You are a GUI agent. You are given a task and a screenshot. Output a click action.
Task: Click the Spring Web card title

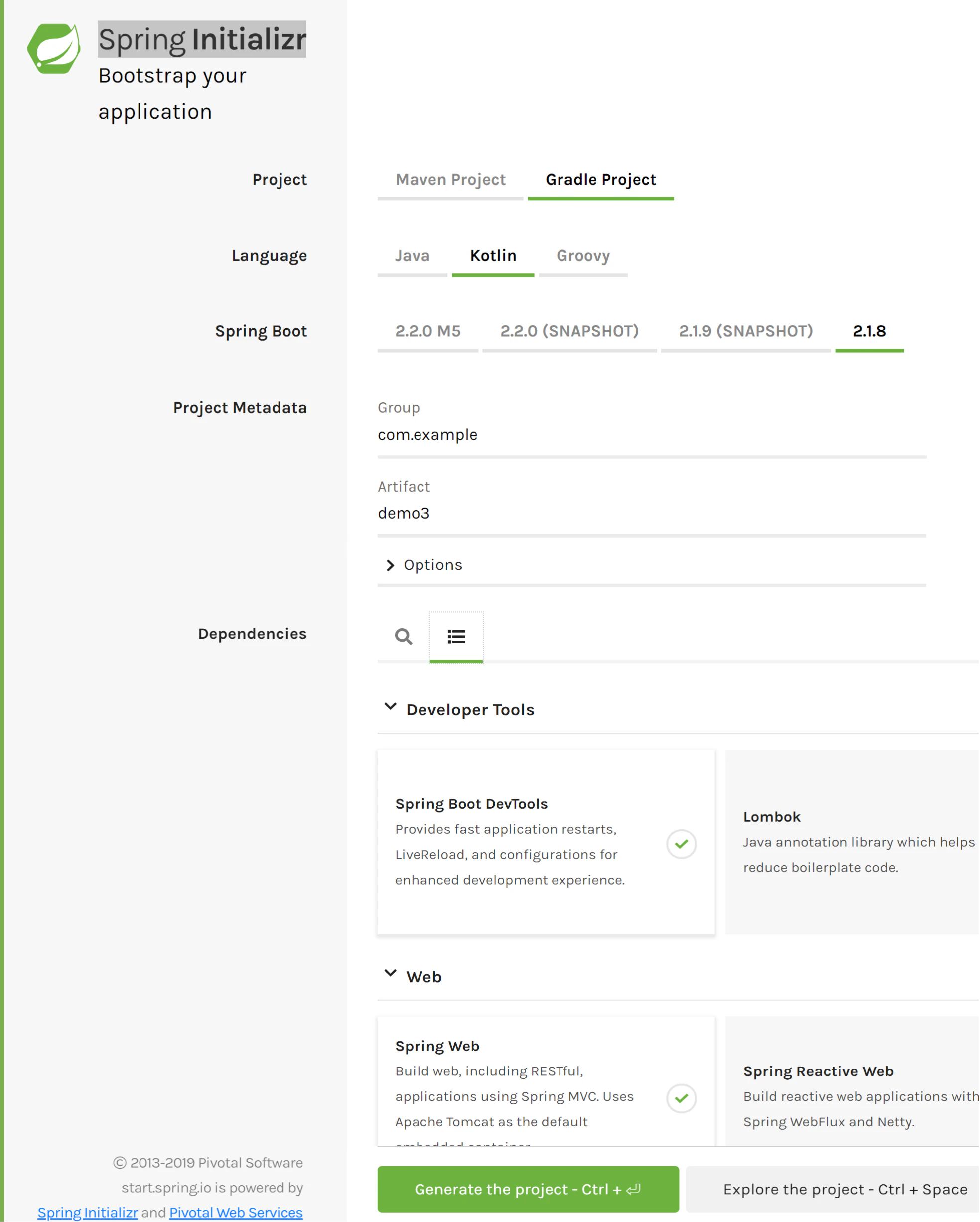point(437,1046)
